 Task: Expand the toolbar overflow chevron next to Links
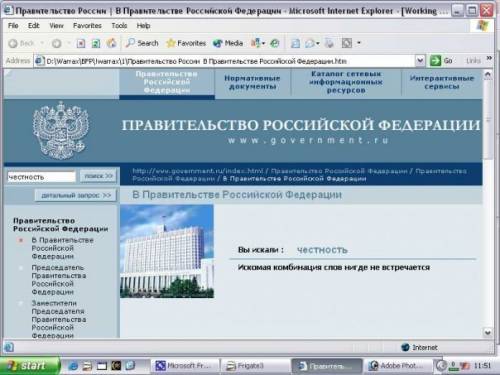click(x=489, y=58)
